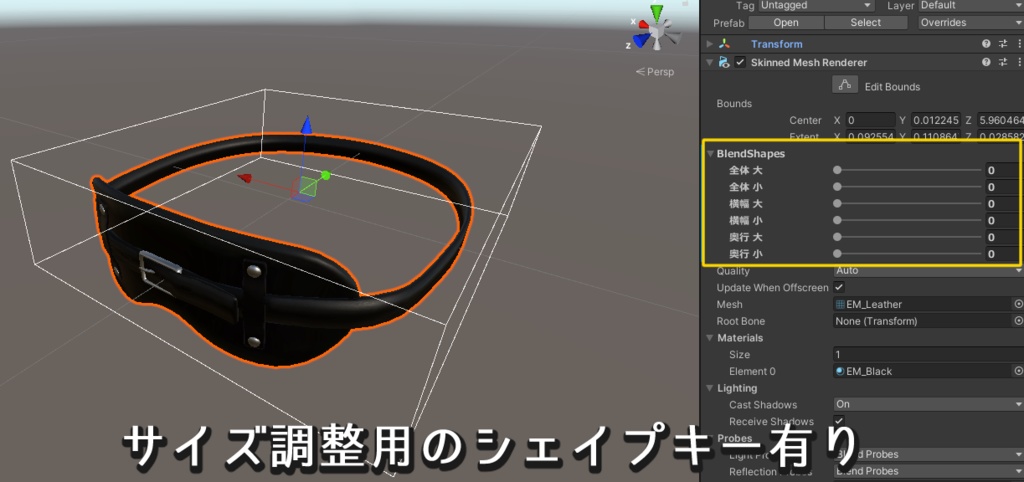Click the blue Z axis cone on scene gizmo
1024x482 pixels.
click(x=642, y=42)
